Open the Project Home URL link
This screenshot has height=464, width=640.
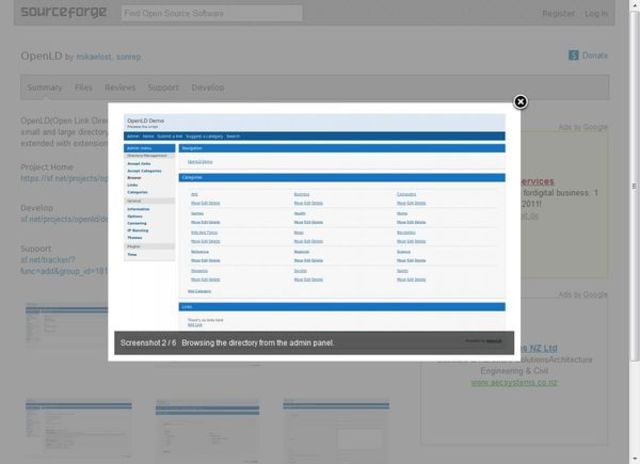(64, 178)
